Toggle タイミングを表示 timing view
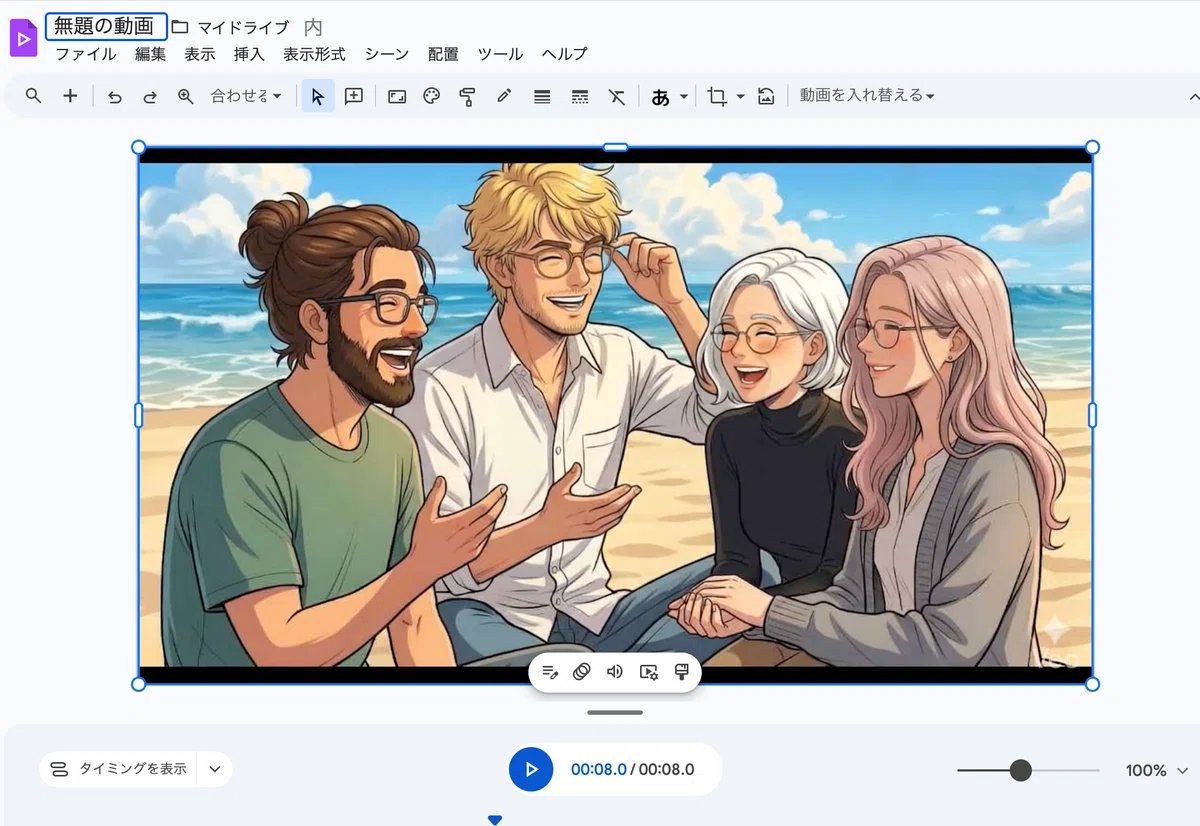Viewport: 1200px width, 826px height. [x=118, y=769]
